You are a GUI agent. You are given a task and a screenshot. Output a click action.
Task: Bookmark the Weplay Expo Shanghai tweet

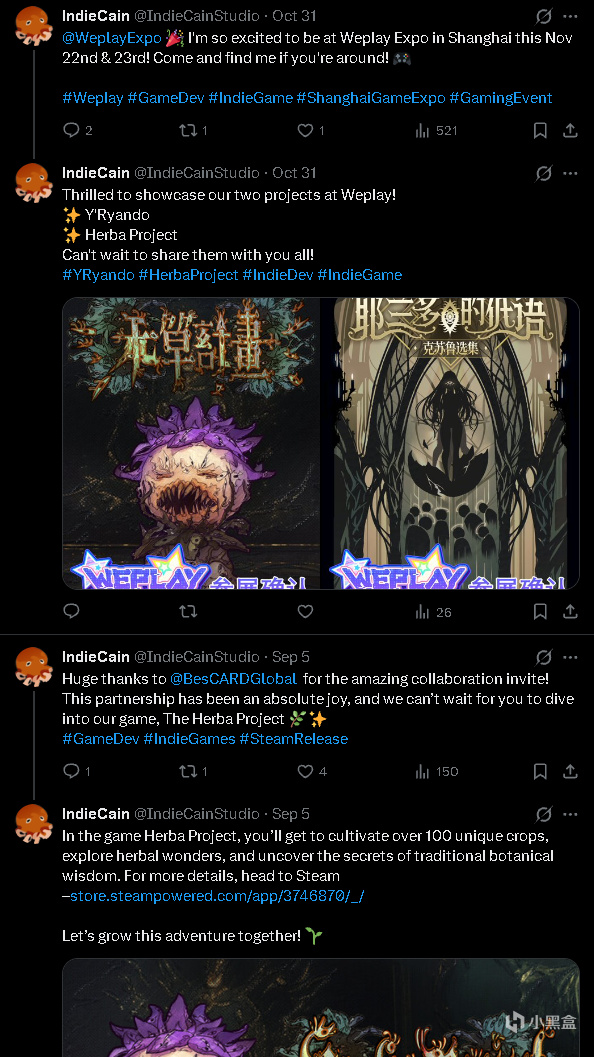540,130
